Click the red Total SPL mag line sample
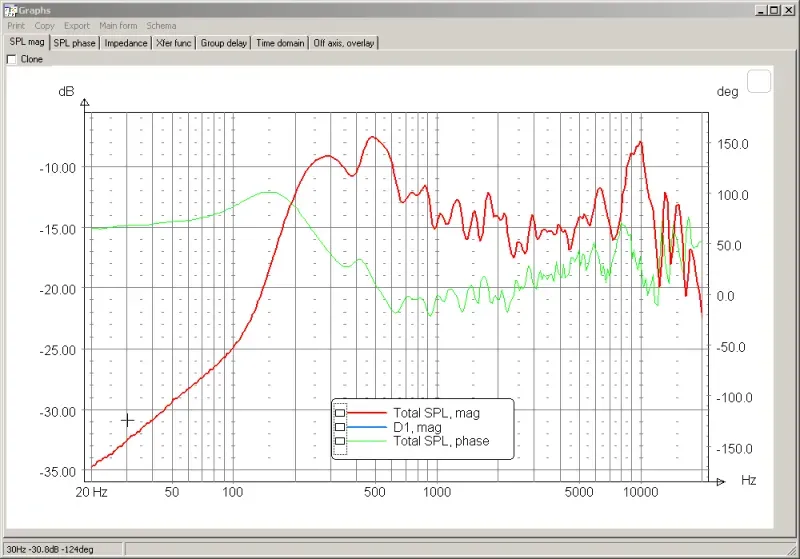 tap(366, 413)
